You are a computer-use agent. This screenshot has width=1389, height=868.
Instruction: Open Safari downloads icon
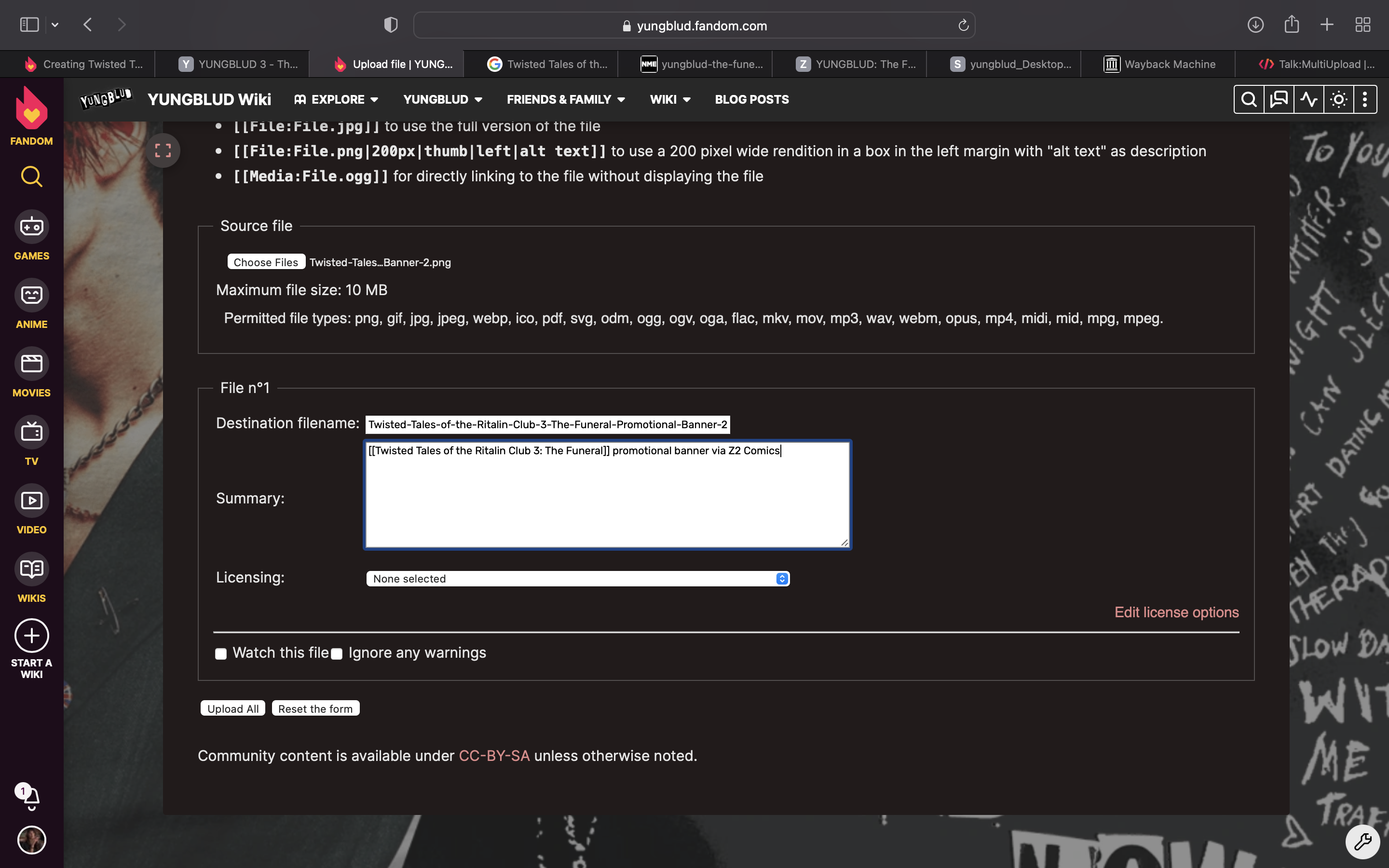coord(1255,25)
